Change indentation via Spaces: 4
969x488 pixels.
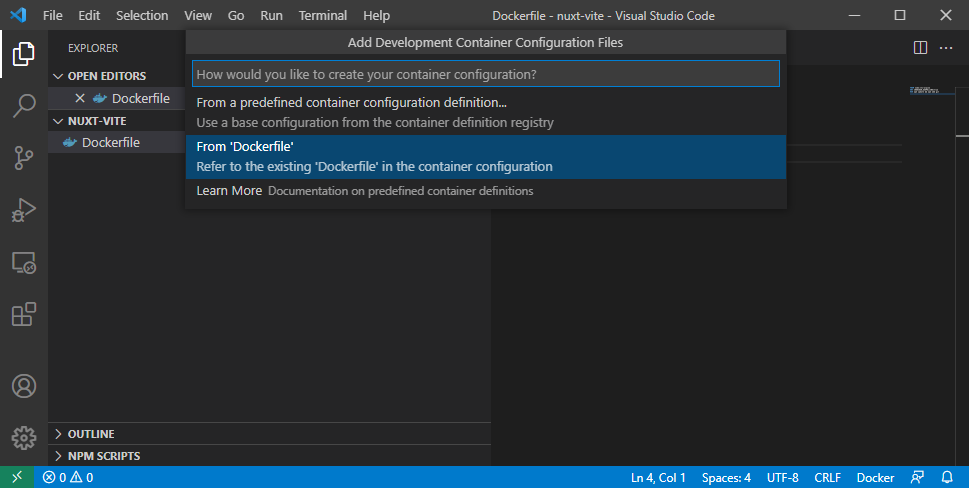(726, 477)
